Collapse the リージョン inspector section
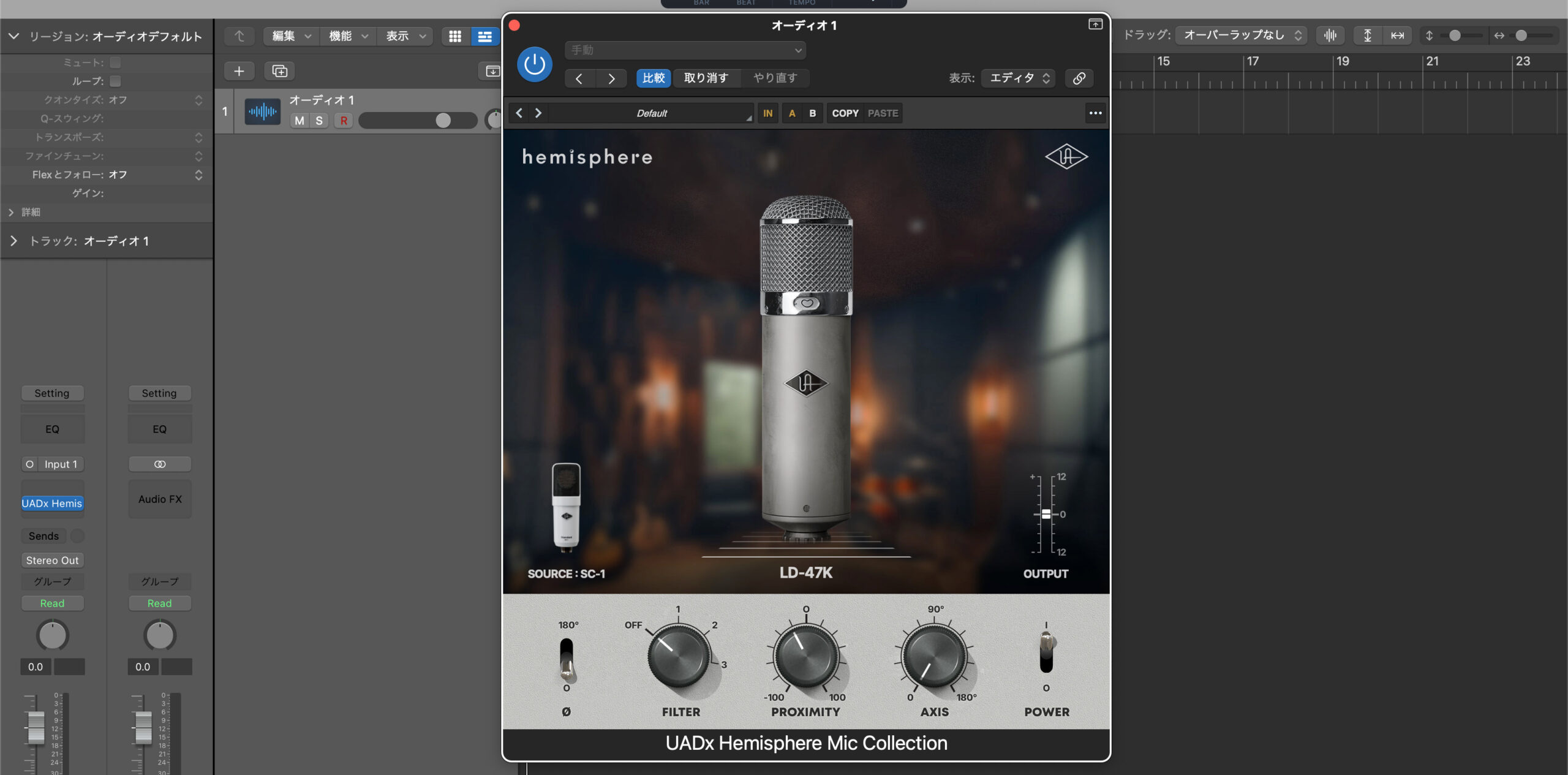 [x=13, y=37]
